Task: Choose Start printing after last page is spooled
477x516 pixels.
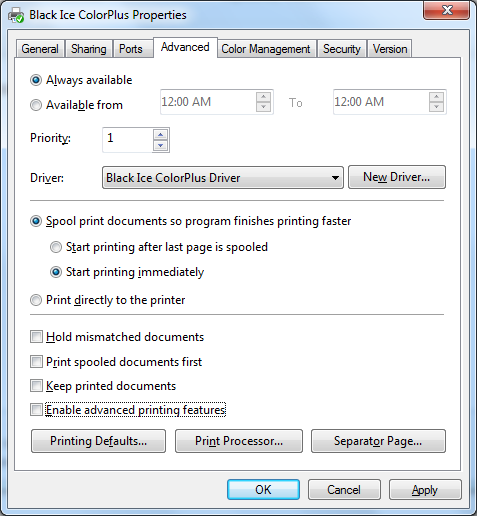Action: (56, 247)
